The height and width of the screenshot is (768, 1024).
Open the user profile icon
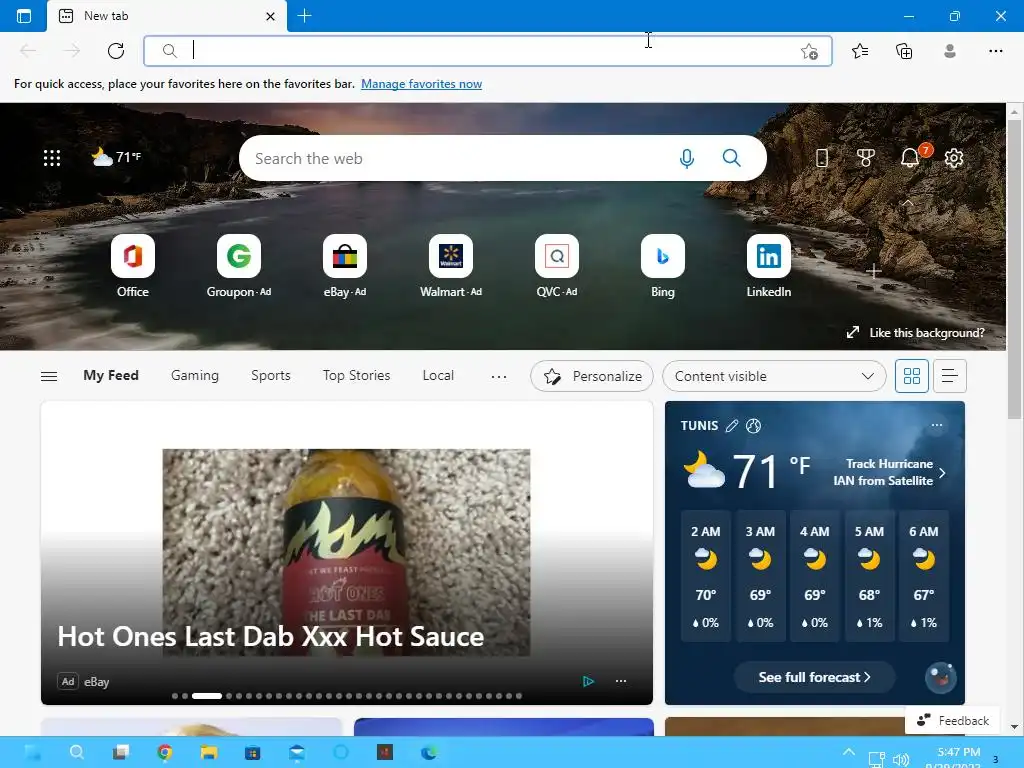click(x=950, y=51)
